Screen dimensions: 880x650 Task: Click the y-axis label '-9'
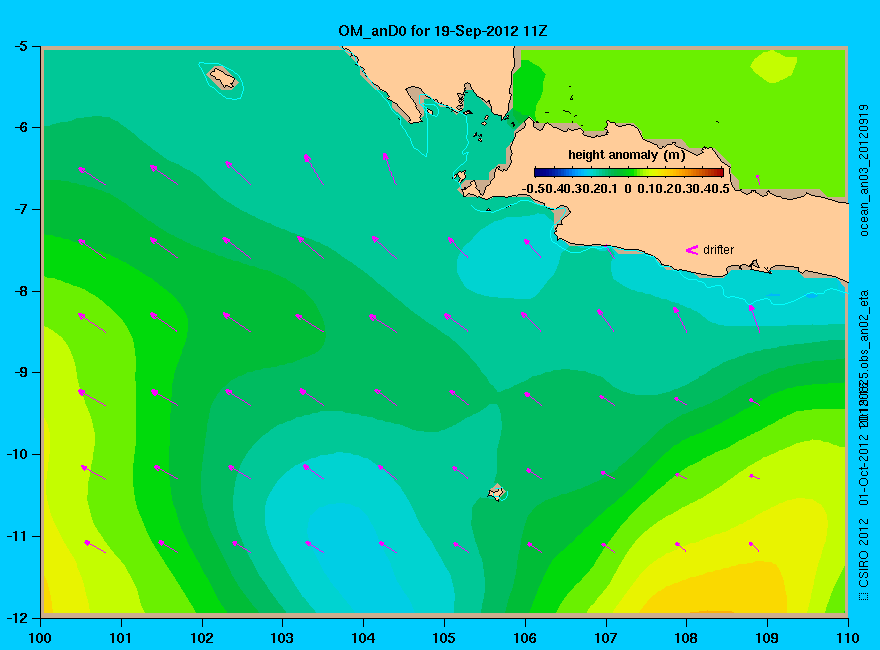coord(21,372)
